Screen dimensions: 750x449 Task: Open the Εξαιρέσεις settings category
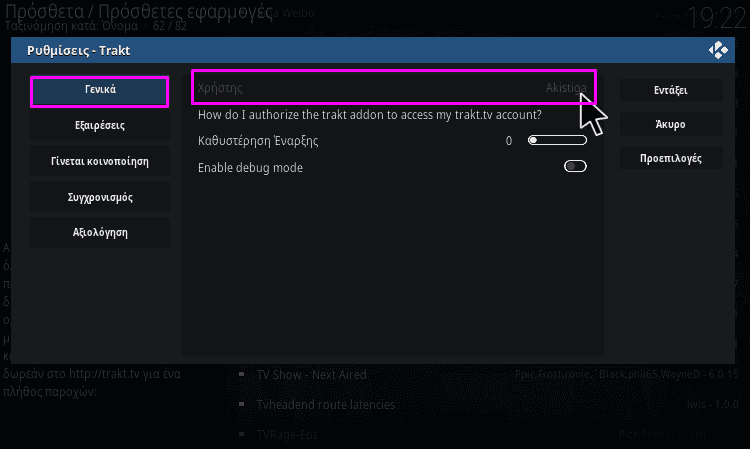click(x=99, y=126)
